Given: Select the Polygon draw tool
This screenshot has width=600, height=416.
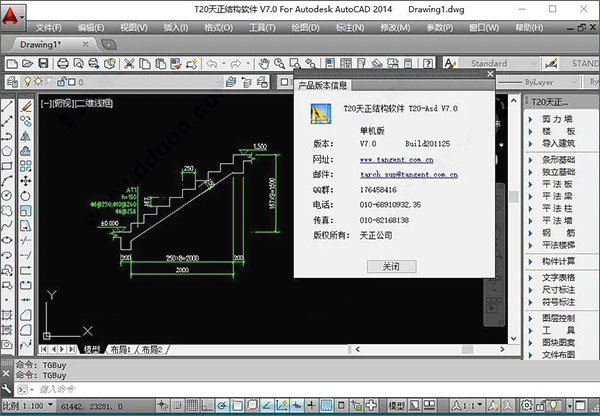Looking at the screenshot, I should (x=7, y=151).
